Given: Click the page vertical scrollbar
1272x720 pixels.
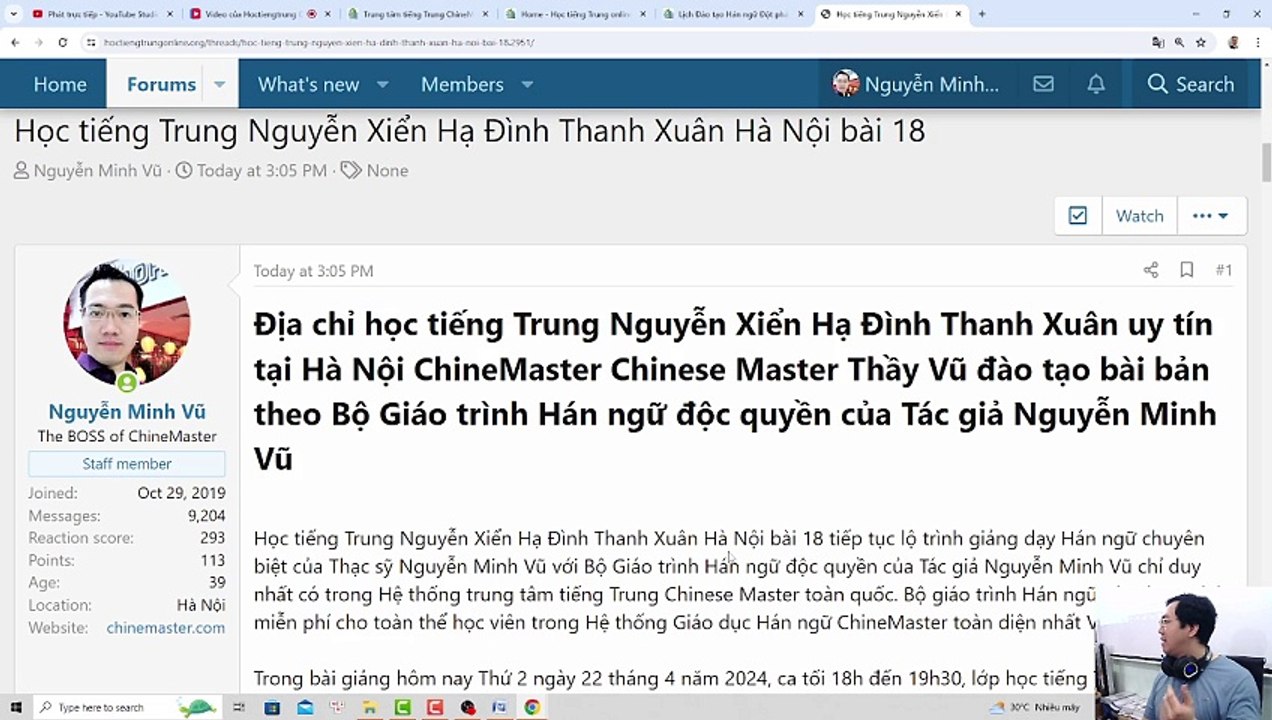Looking at the screenshot, I should click(1265, 160).
